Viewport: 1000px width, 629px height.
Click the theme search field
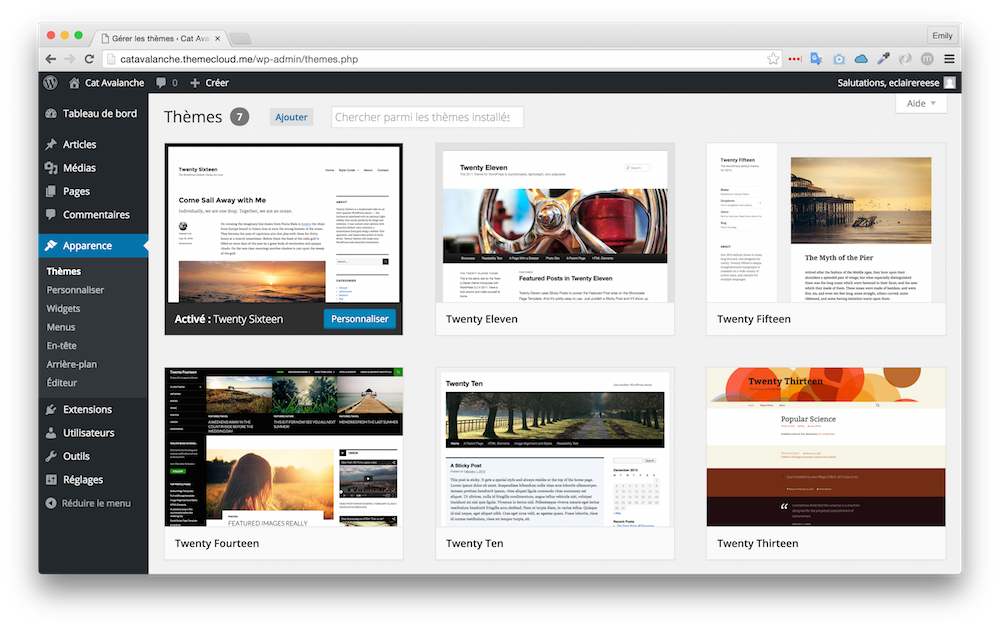click(427, 117)
